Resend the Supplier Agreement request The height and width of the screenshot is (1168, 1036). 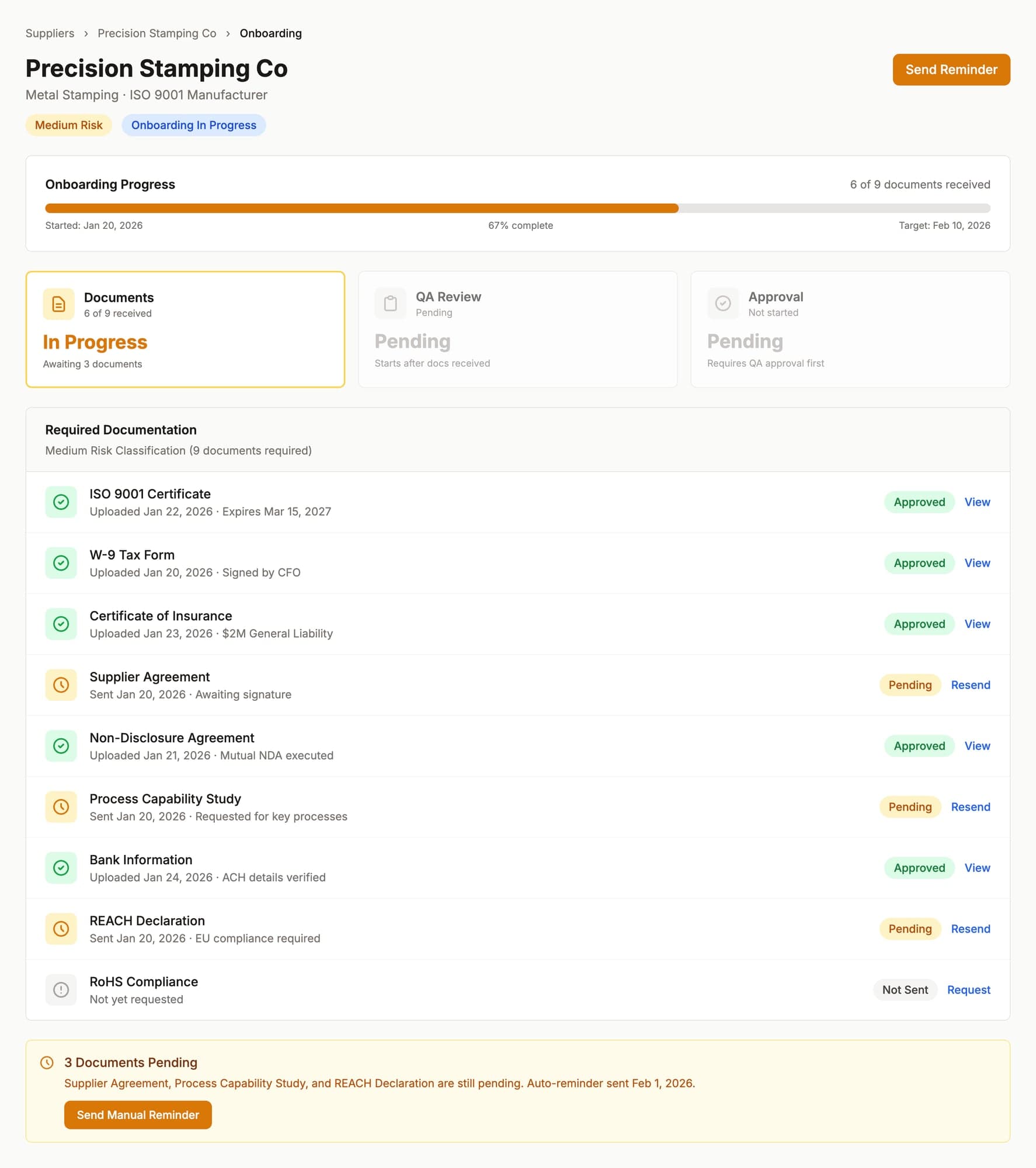coord(971,684)
